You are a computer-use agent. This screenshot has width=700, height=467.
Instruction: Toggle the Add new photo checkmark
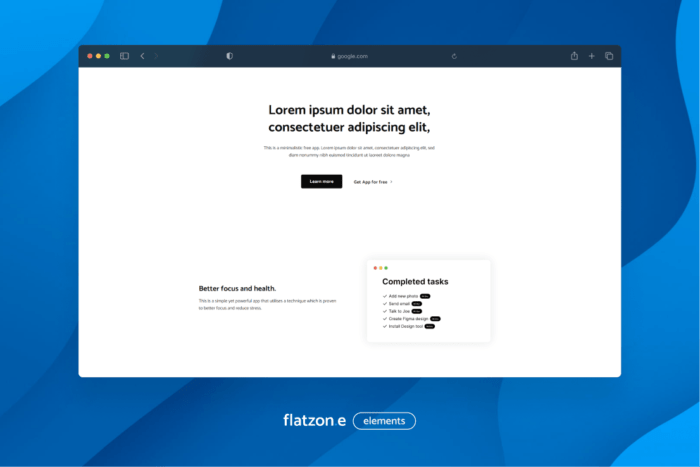tap(385, 296)
